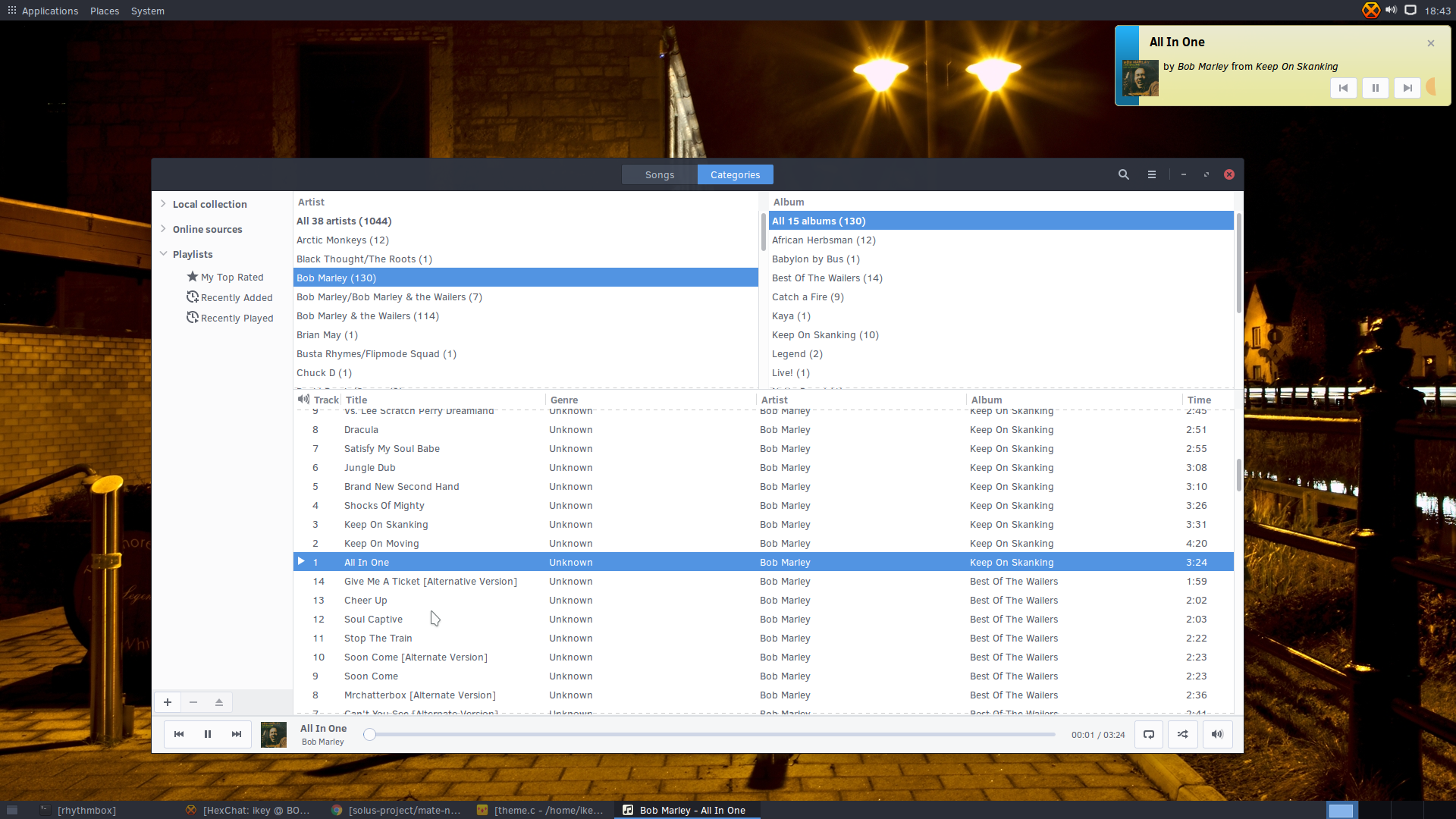Screen dimensions: 1456x819
Task: Add a new playlist with plus button
Action: point(168,702)
